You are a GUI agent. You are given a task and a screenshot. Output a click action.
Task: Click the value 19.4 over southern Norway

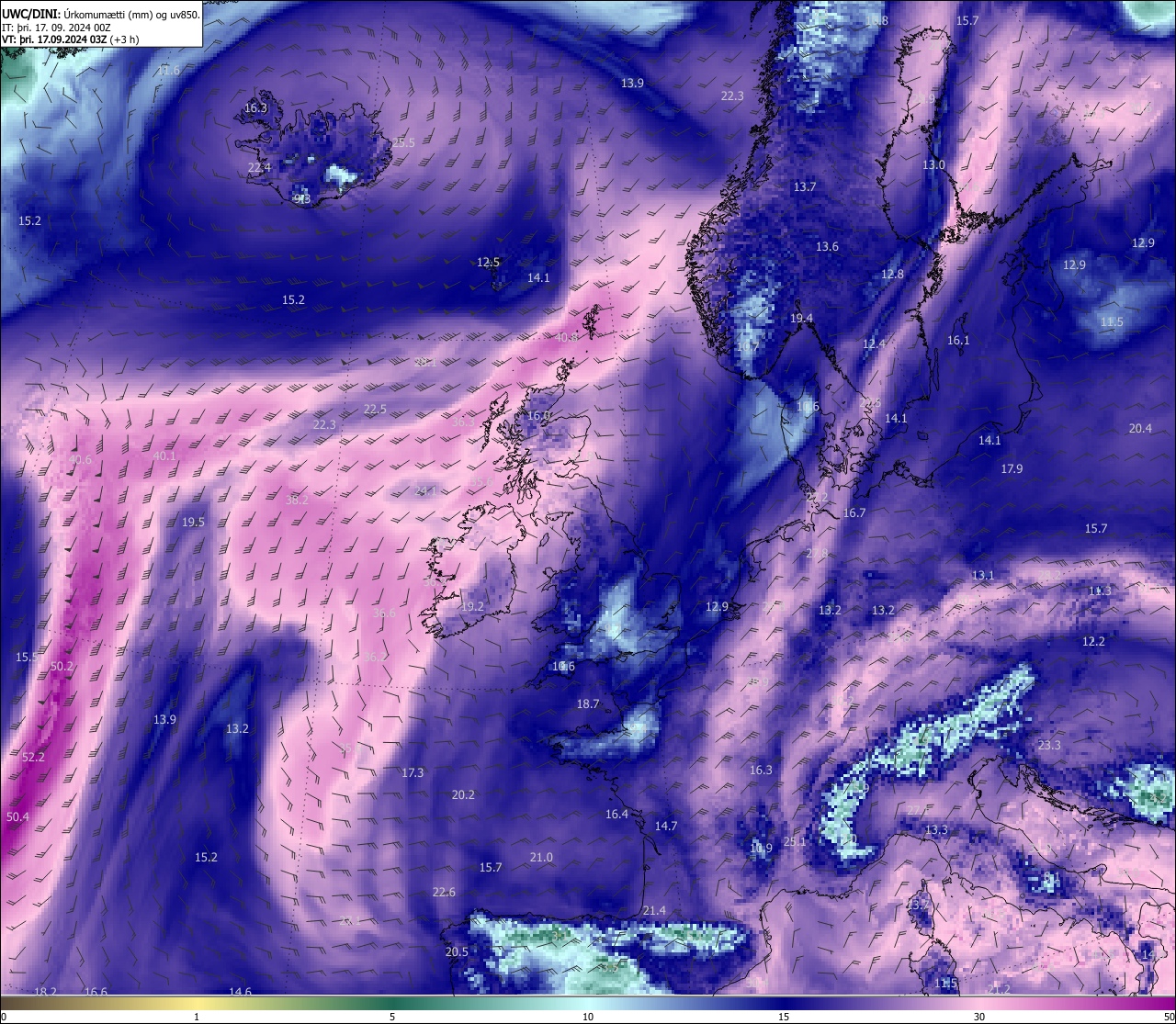coord(801,318)
